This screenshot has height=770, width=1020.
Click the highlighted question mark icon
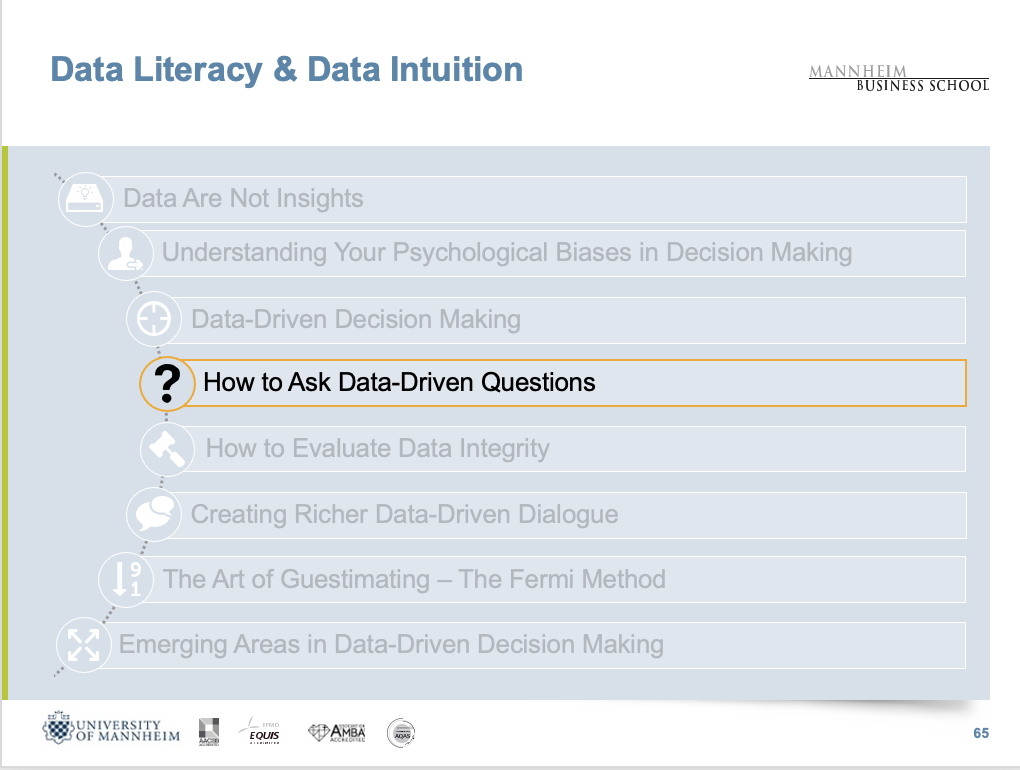coord(168,384)
